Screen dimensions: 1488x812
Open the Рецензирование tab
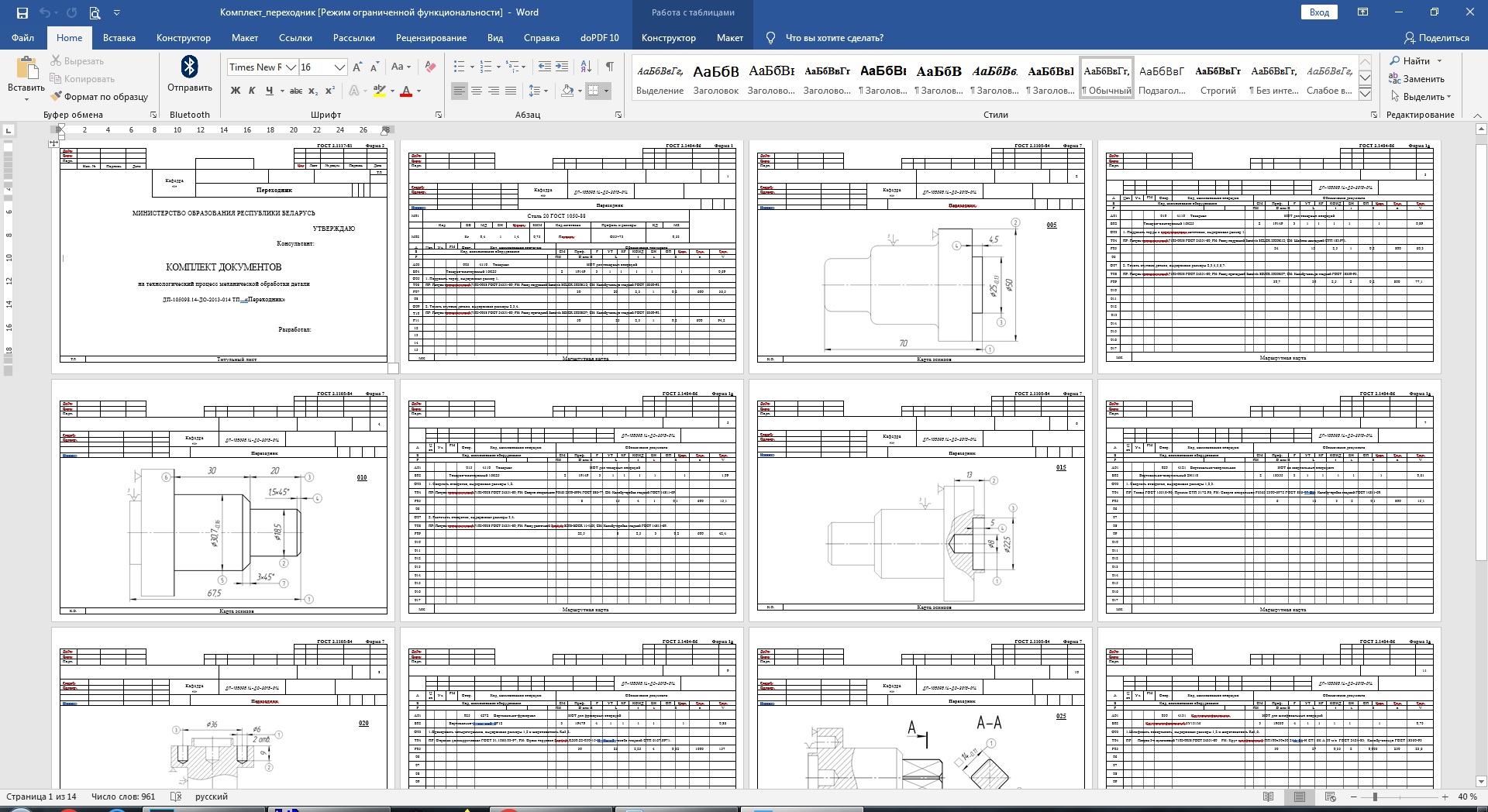[x=431, y=38]
